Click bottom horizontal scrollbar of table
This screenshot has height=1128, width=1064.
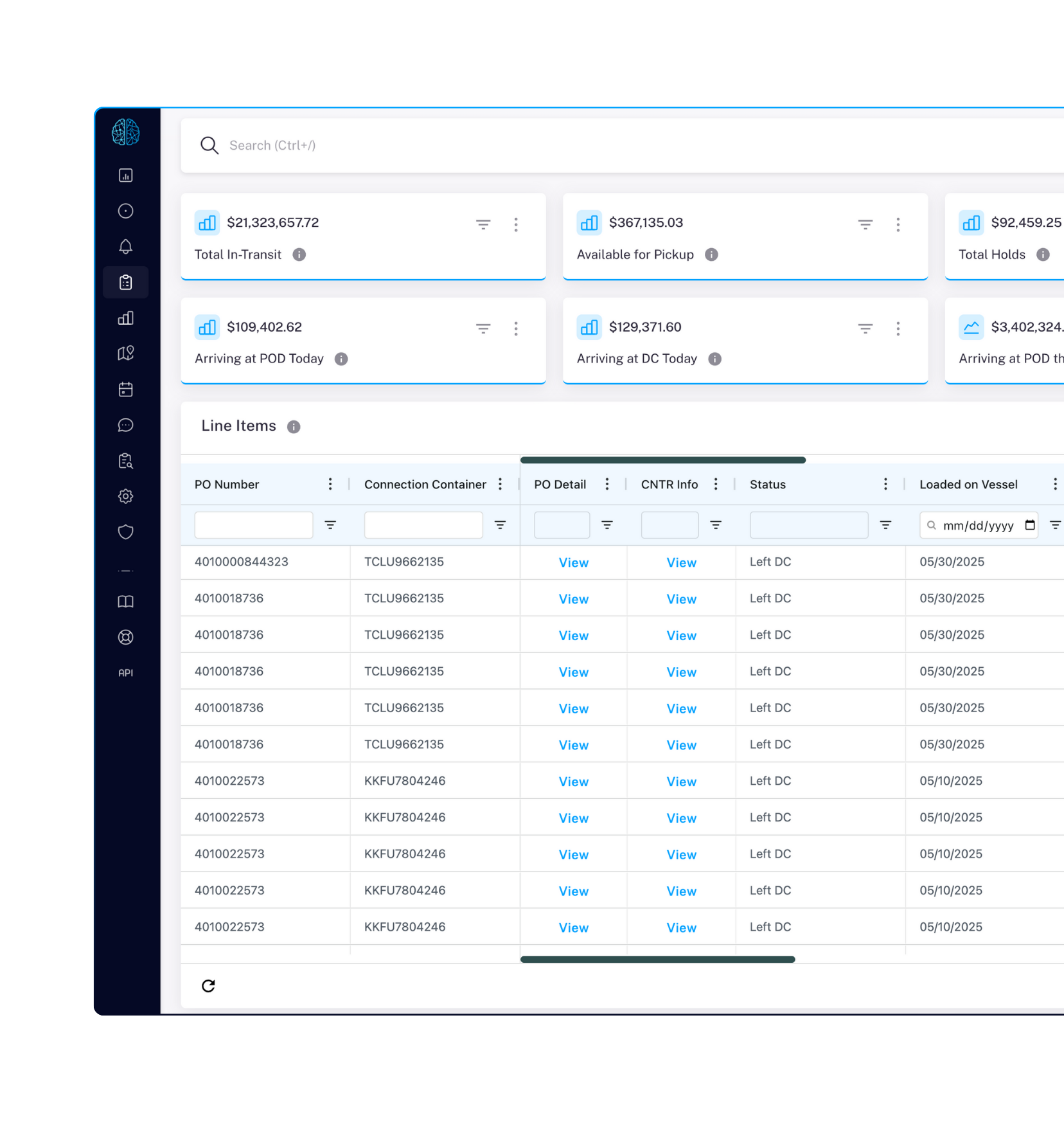coord(658,959)
